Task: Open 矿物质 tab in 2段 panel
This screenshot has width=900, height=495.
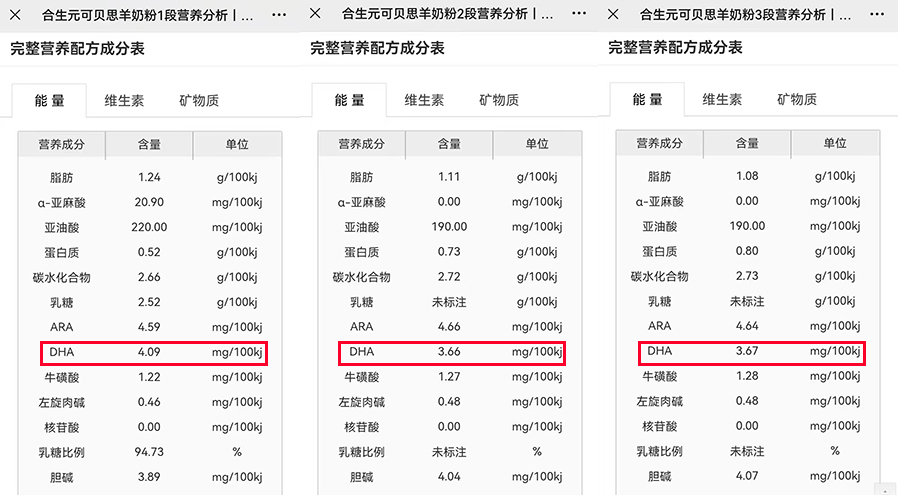Action: coord(499,101)
